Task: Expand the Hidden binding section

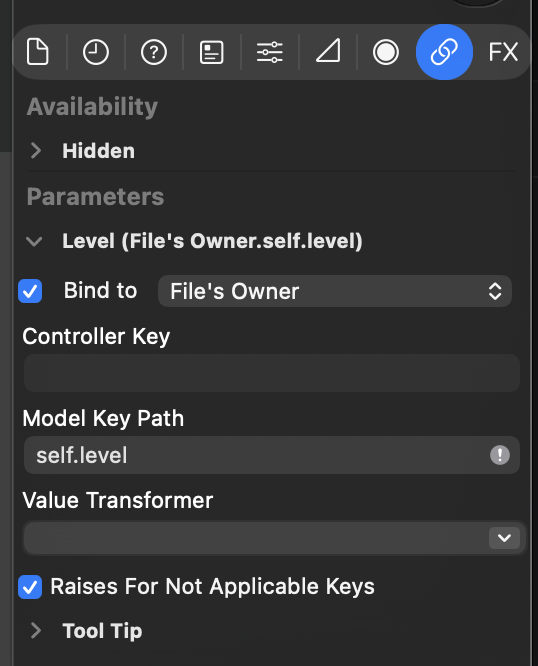Action: [36, 150]
